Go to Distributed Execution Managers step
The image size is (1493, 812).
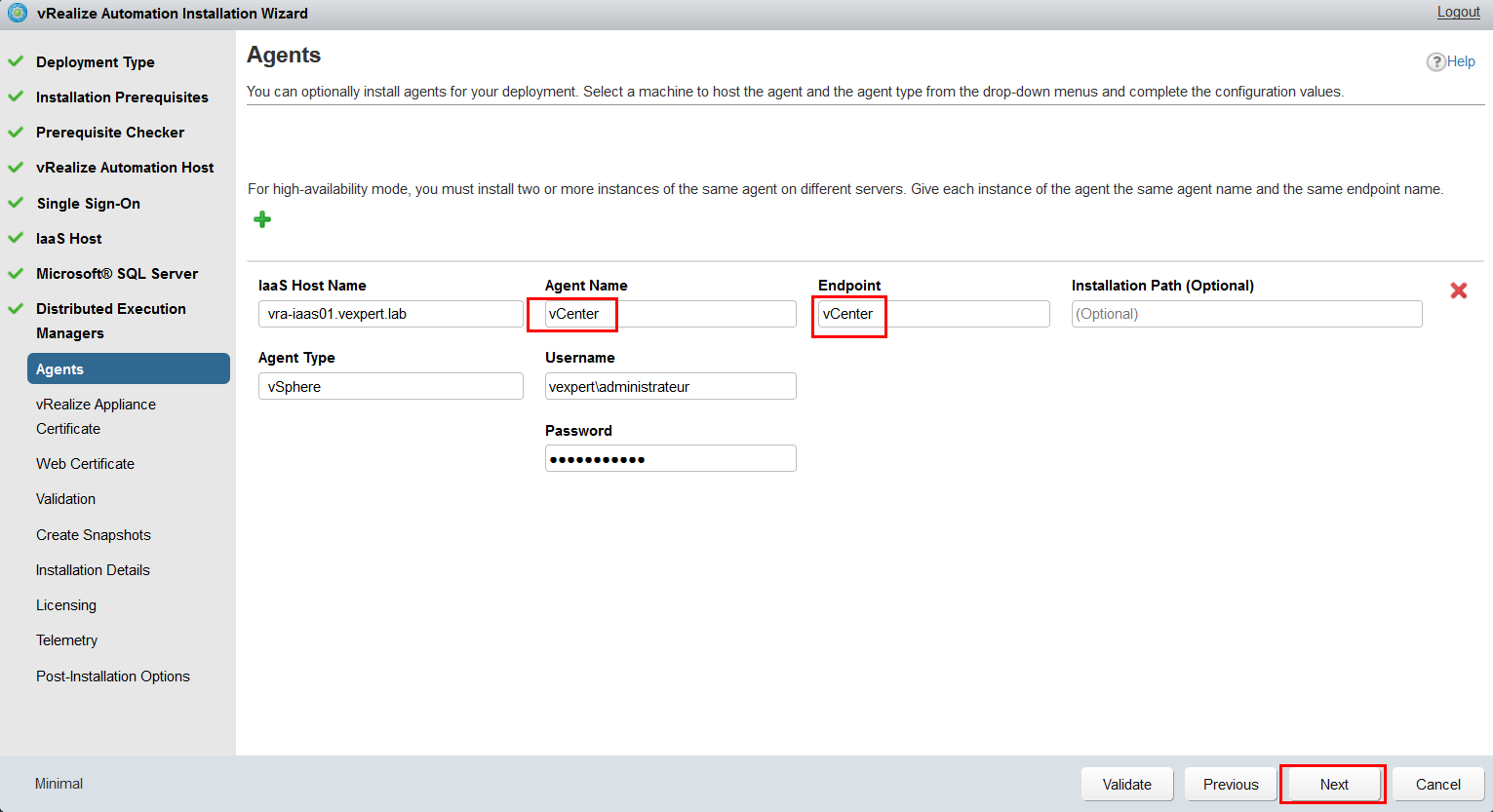[111, 321]
